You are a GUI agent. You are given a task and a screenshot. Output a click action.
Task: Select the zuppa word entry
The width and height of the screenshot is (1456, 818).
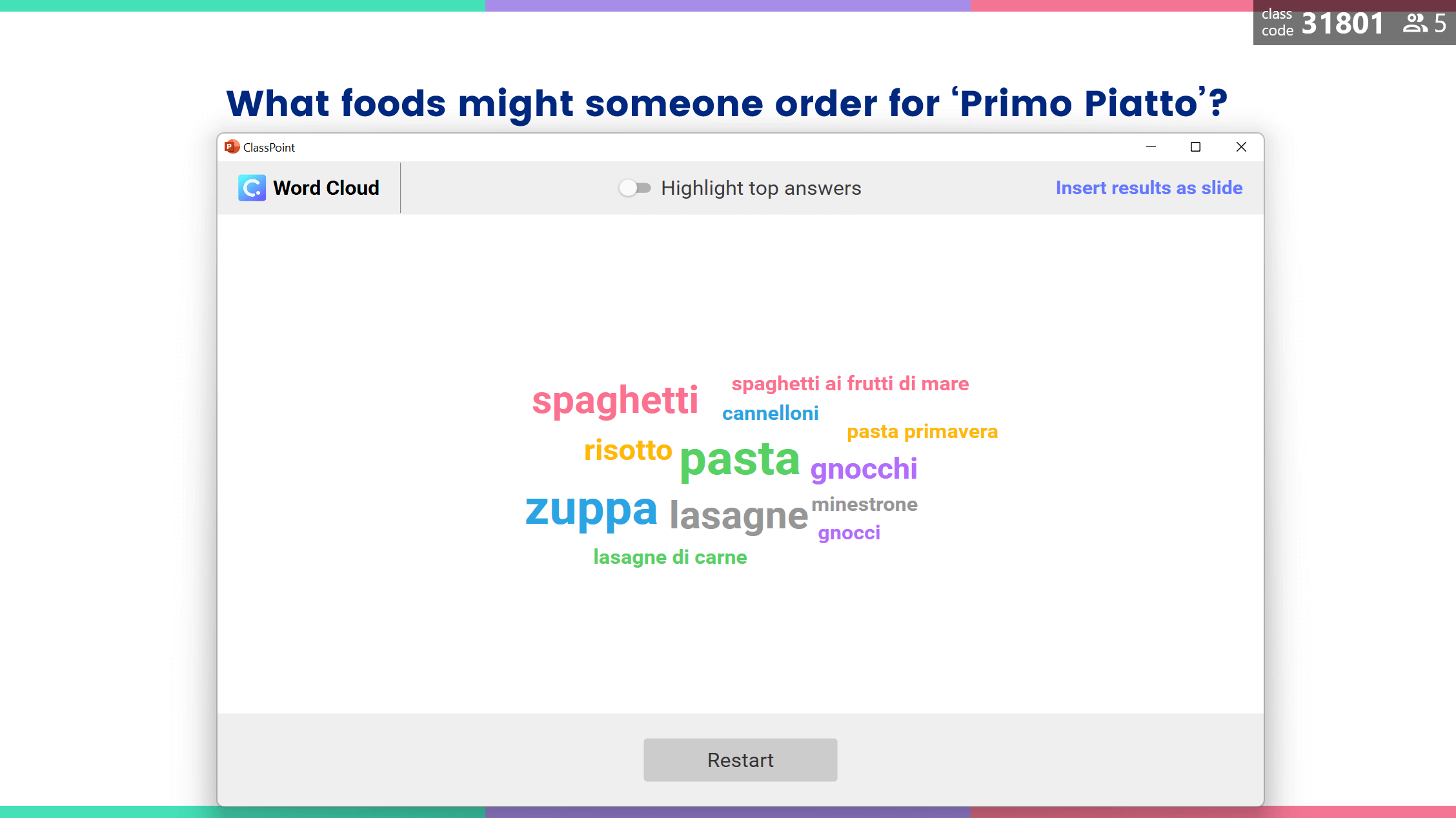[590, 510]
